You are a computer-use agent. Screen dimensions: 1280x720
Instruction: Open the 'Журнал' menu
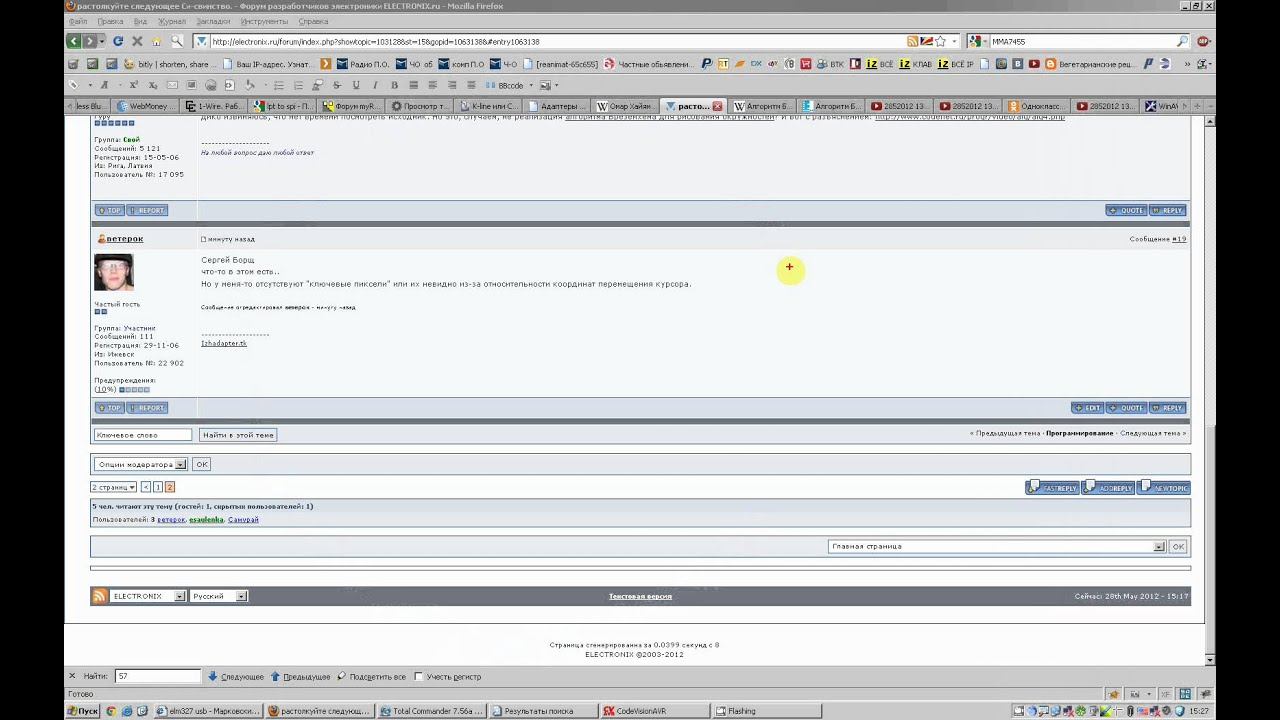point(172,20)
